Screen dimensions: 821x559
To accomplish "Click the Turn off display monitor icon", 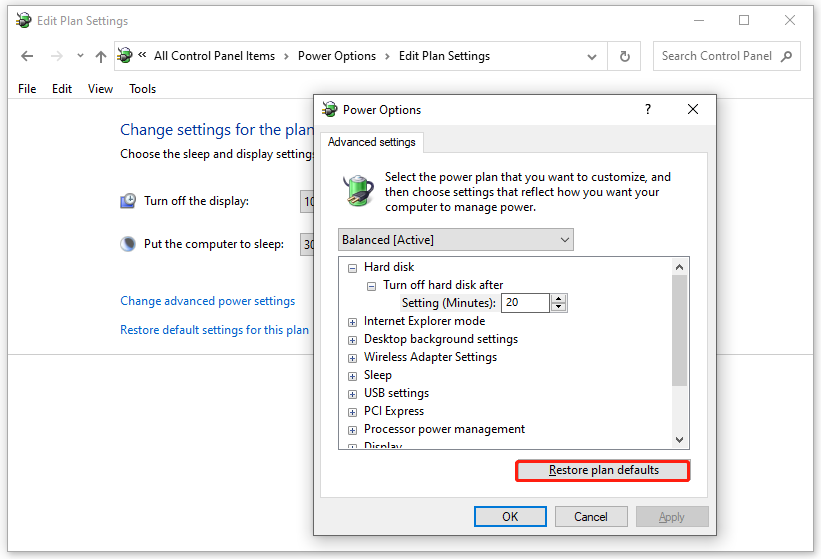I will 128,201.
